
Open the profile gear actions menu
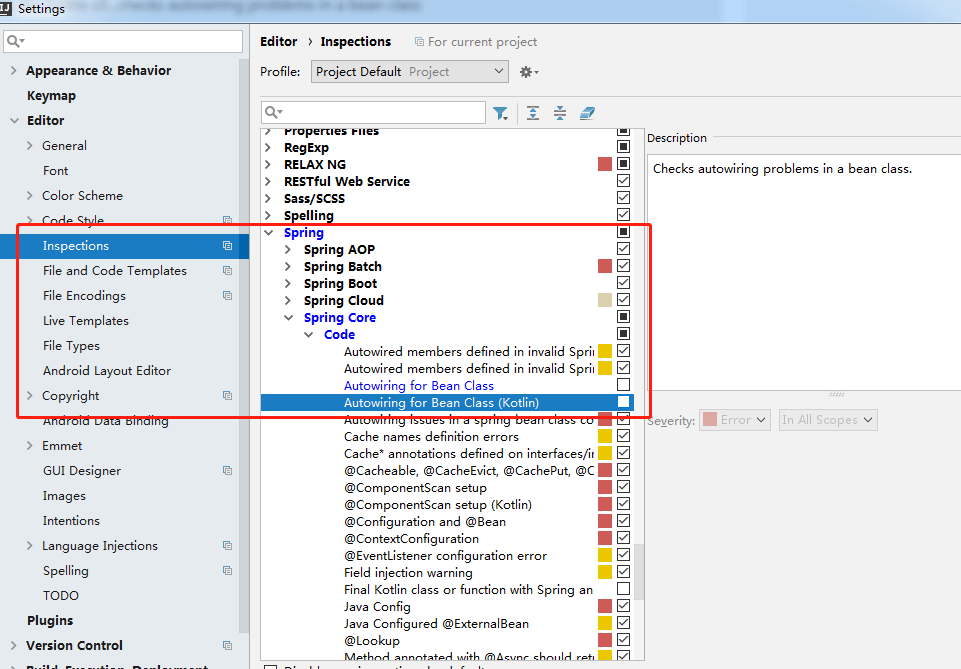pyautogui.click(x=529, y=72)
